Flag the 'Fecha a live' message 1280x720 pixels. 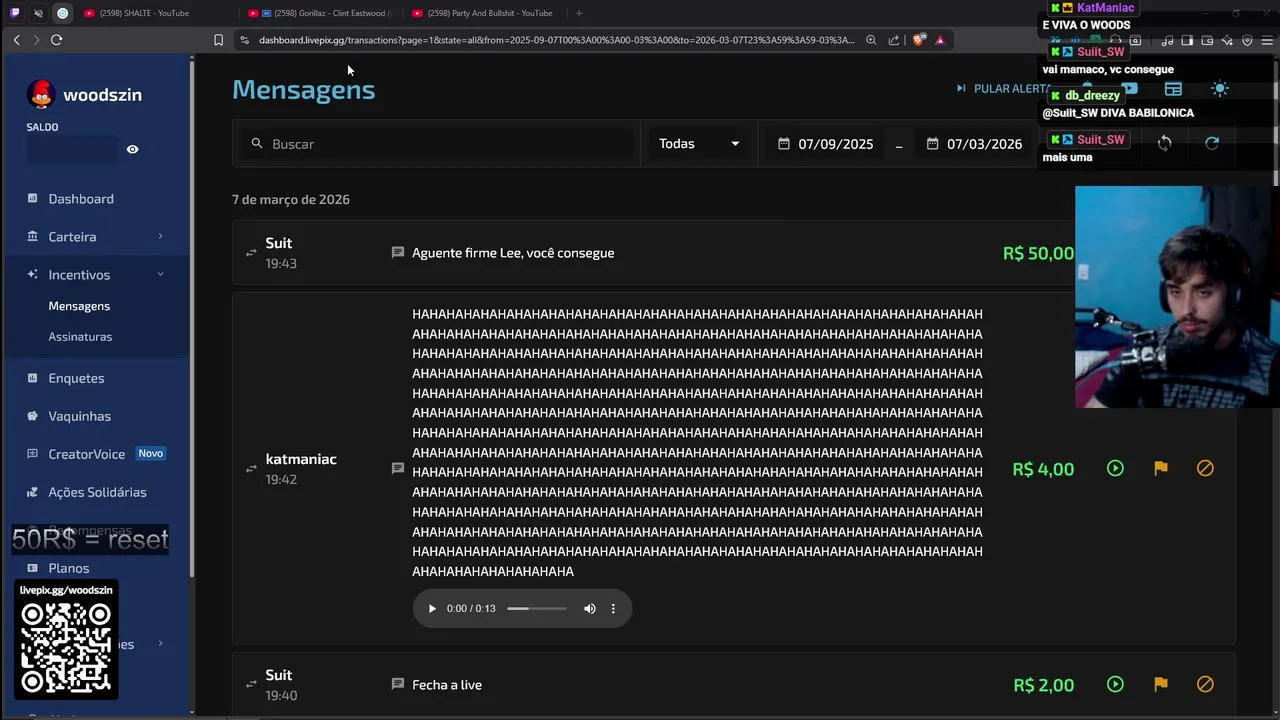point(1160,685)
